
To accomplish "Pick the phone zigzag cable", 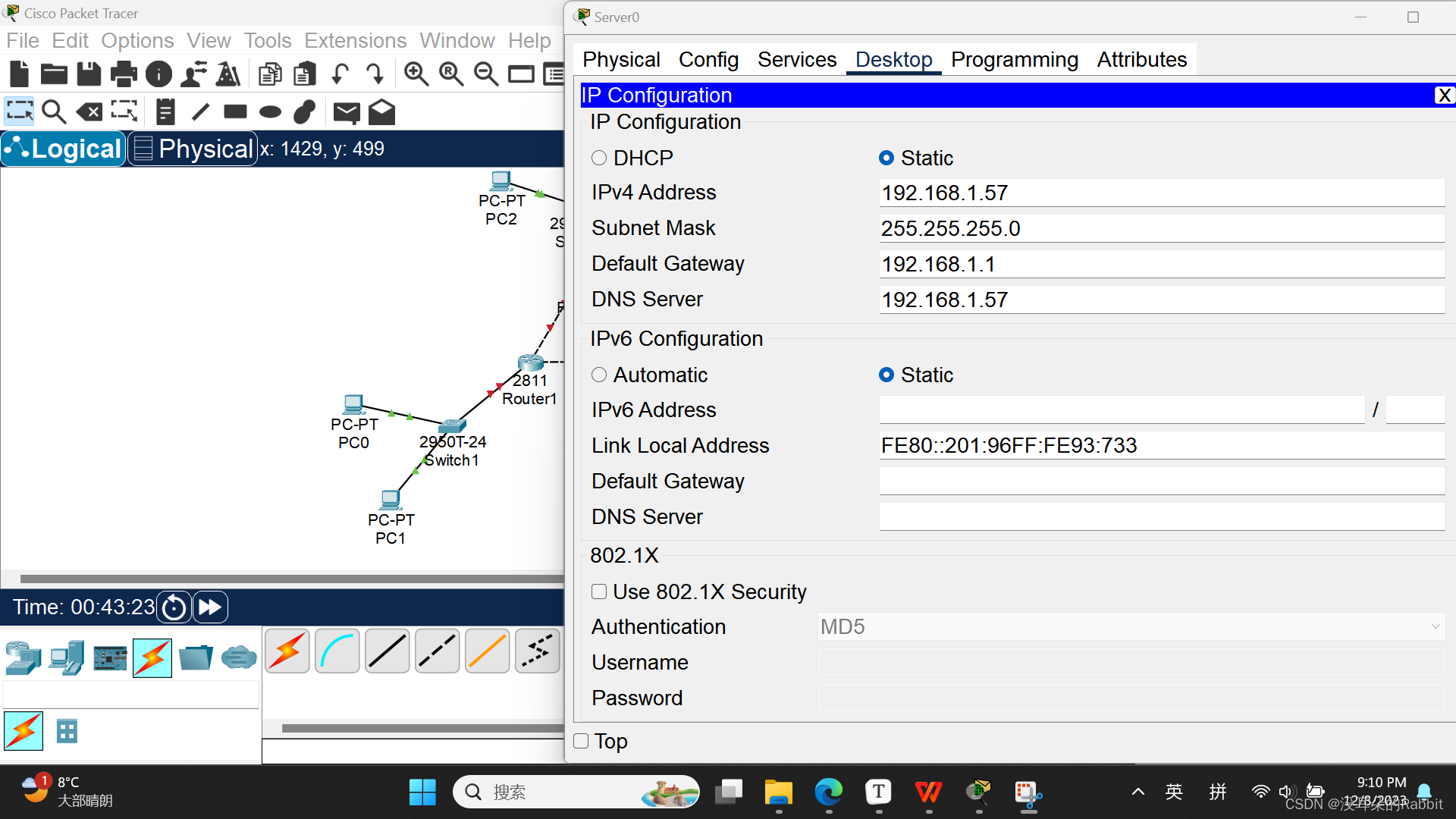I will point(538,651).
